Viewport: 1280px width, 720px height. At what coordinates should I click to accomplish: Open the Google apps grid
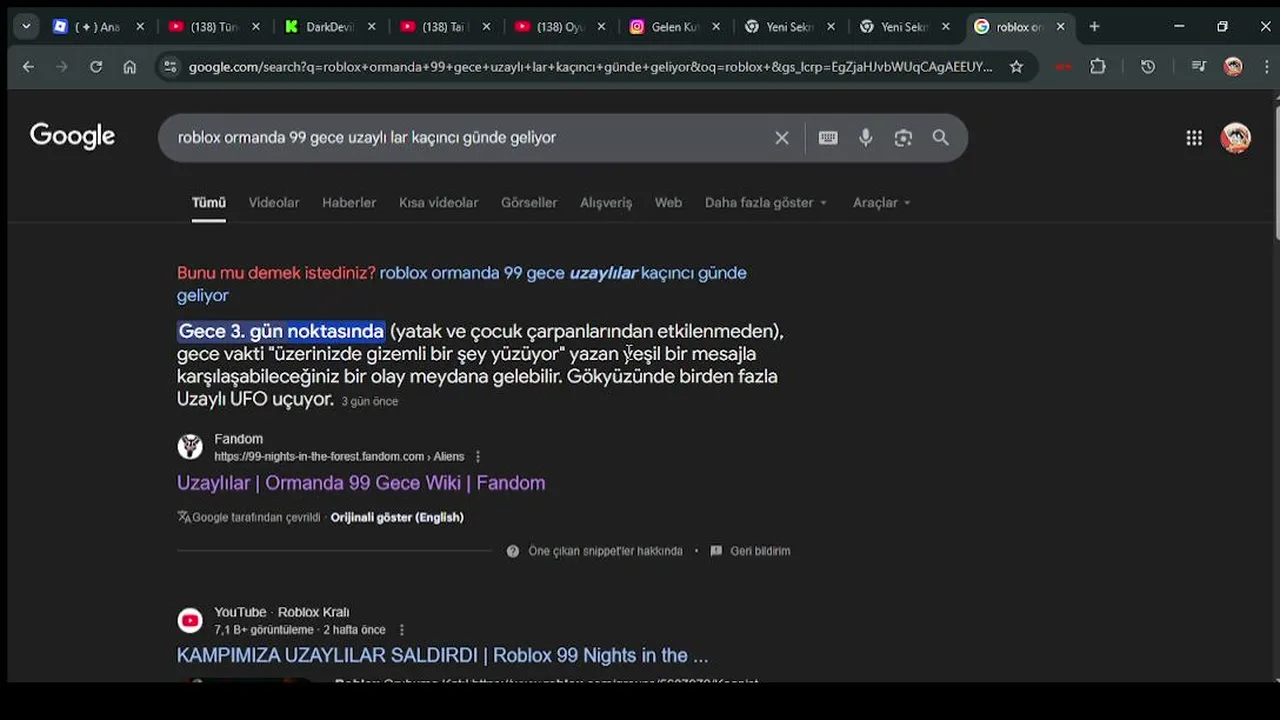pos(1194,138)
